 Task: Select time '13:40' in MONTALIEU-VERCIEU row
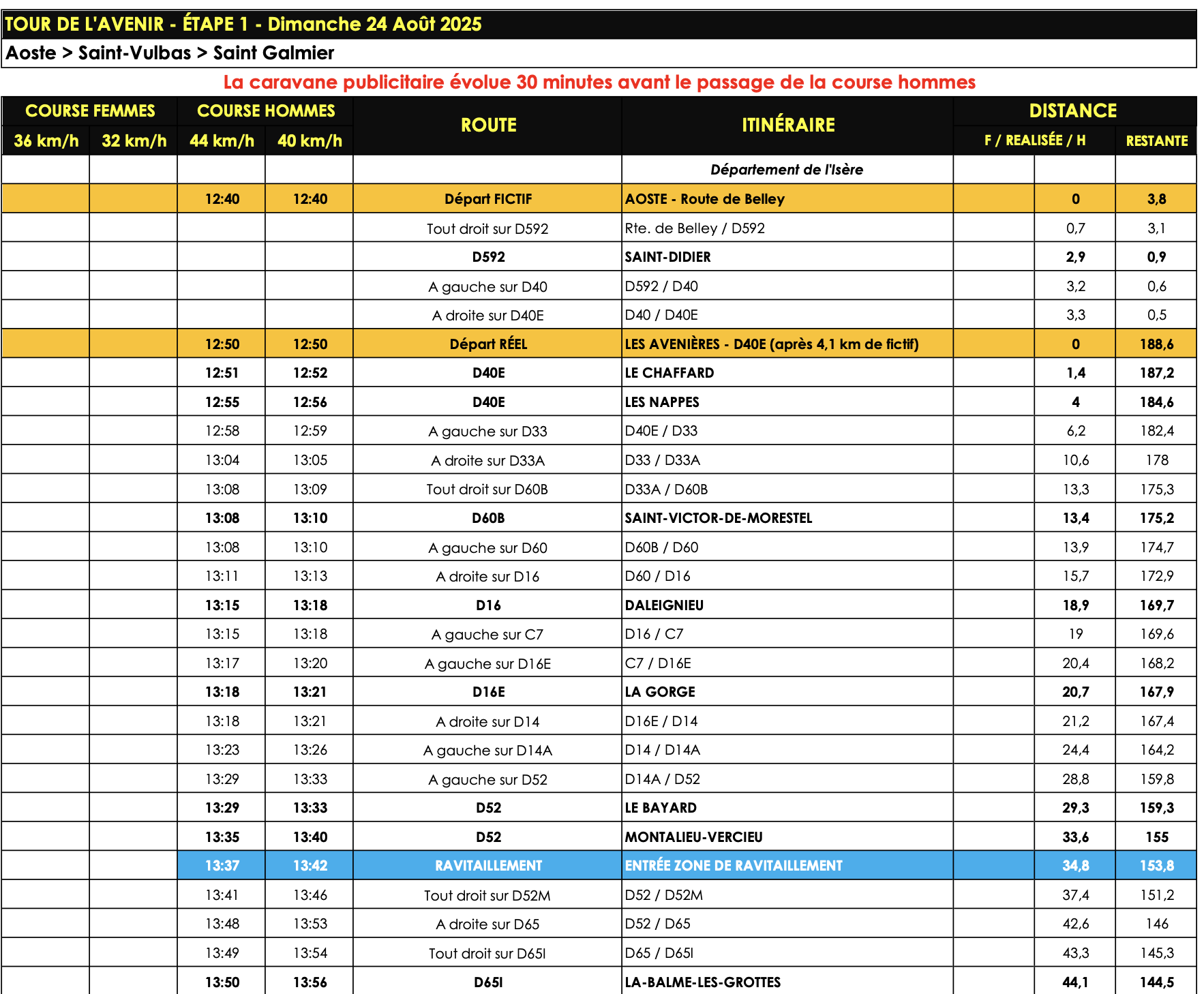[310, 837]
